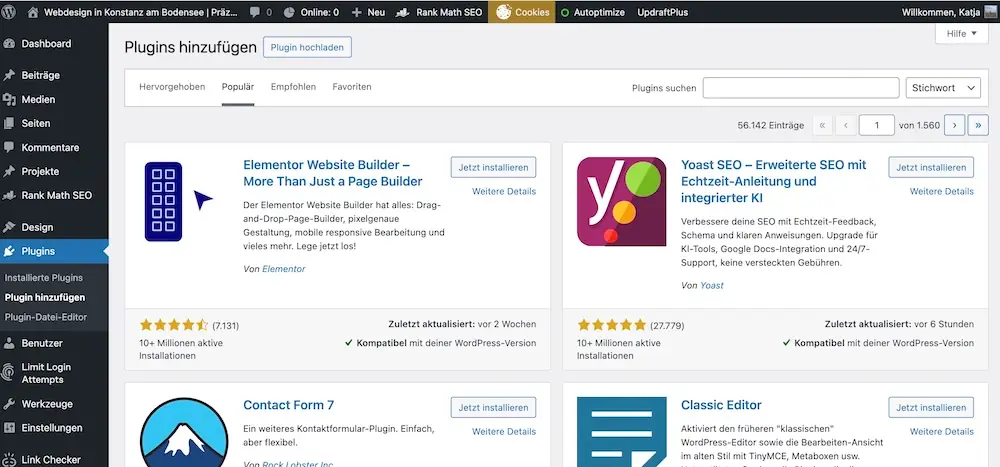Screen dimensions: 1000x467
Task: Click the Dashboard gauge icon
Action: point(9,44)
